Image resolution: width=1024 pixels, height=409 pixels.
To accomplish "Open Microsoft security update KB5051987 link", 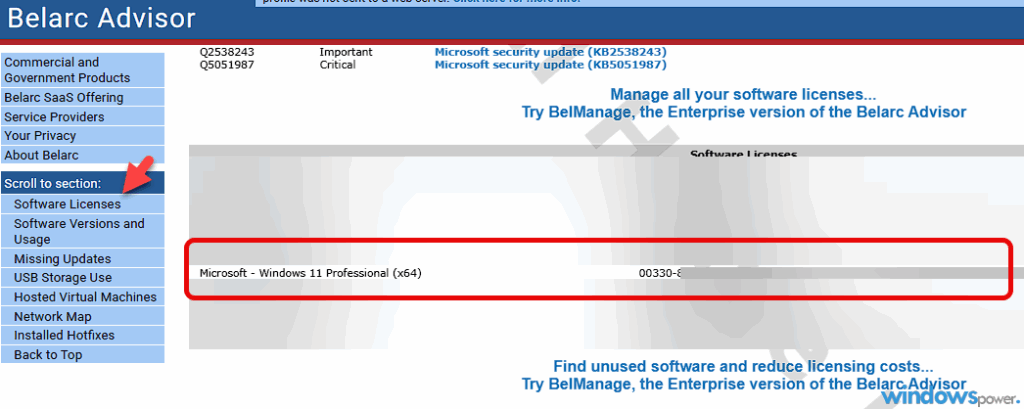I will (x=551, y=65).
